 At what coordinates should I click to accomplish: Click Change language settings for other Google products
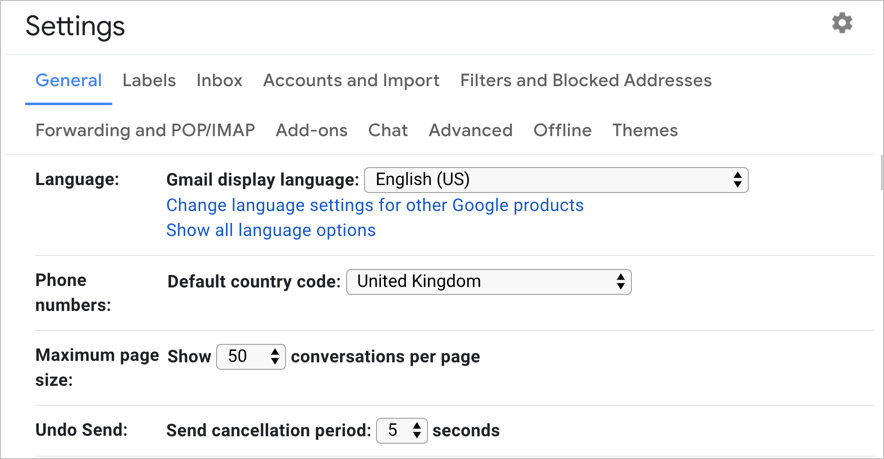coord(375,205)
